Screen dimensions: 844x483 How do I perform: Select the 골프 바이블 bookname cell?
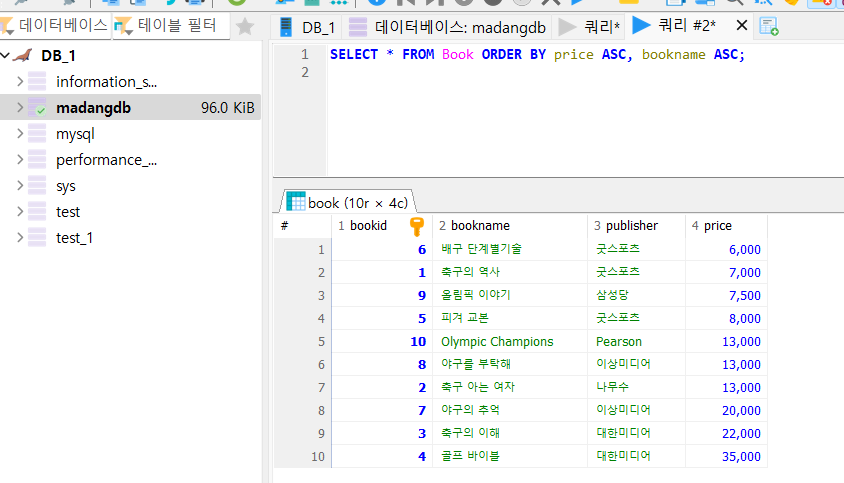(x=510, y=456)
